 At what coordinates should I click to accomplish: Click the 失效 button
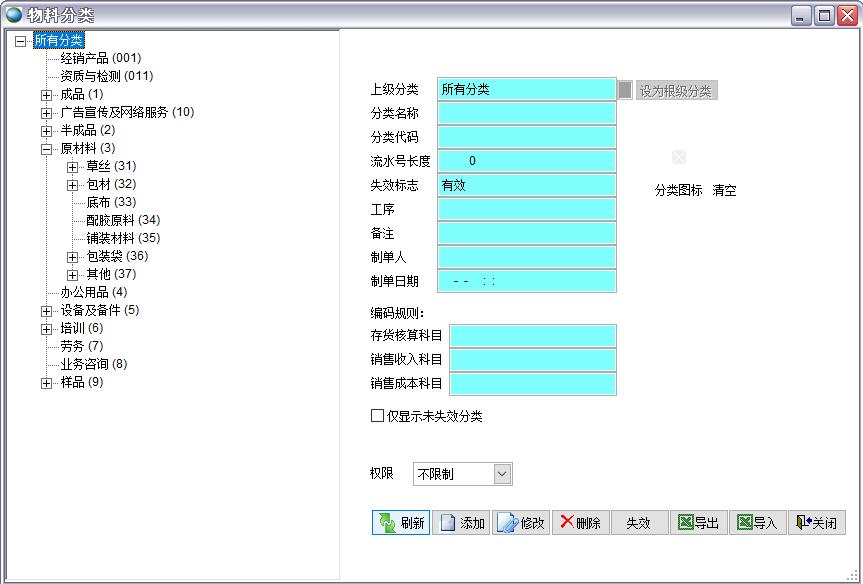coord(639,522)
